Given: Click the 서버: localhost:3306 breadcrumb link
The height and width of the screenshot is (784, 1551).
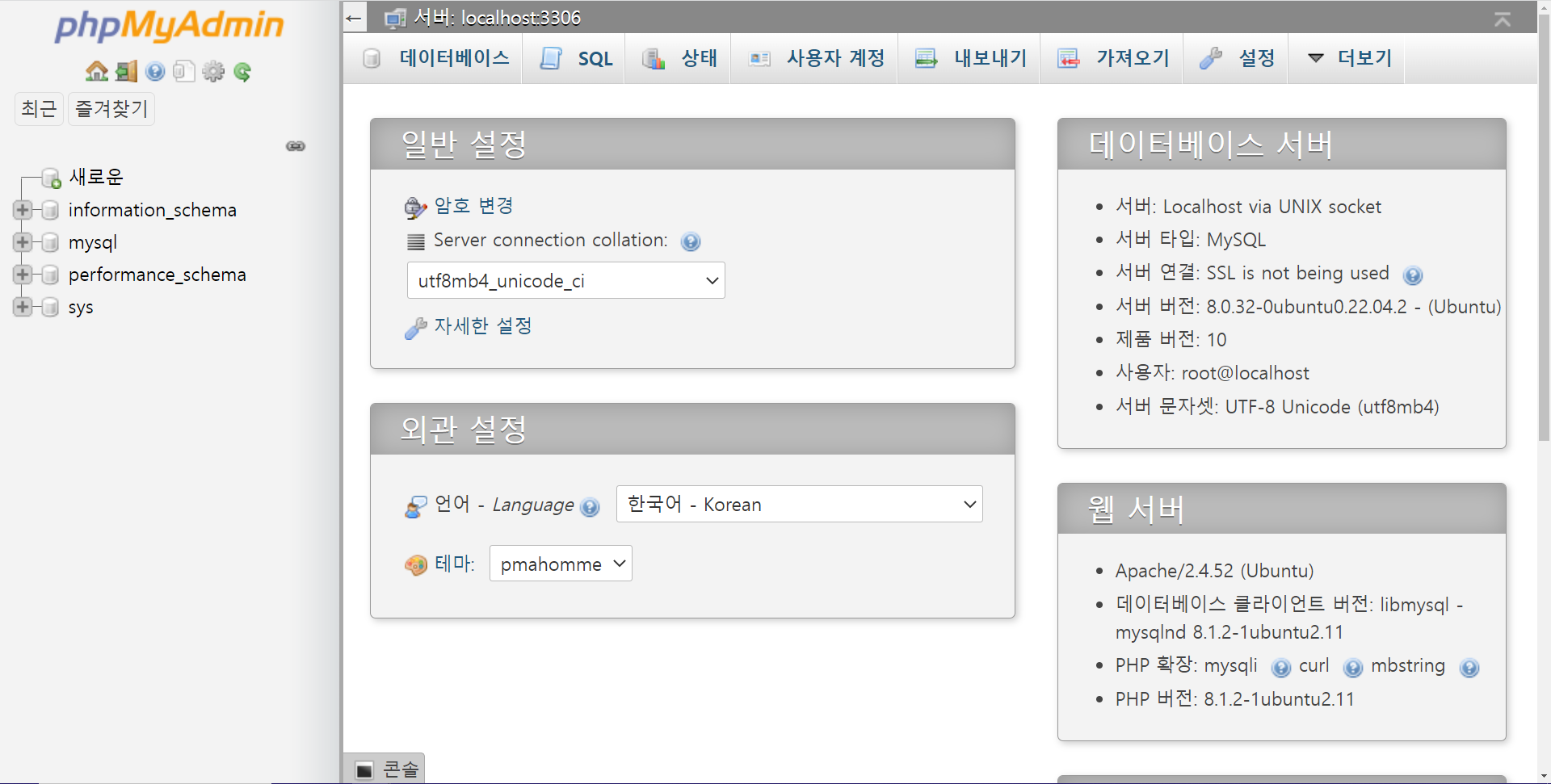Looking at the screenshot, I should click(x=497, y=18).
